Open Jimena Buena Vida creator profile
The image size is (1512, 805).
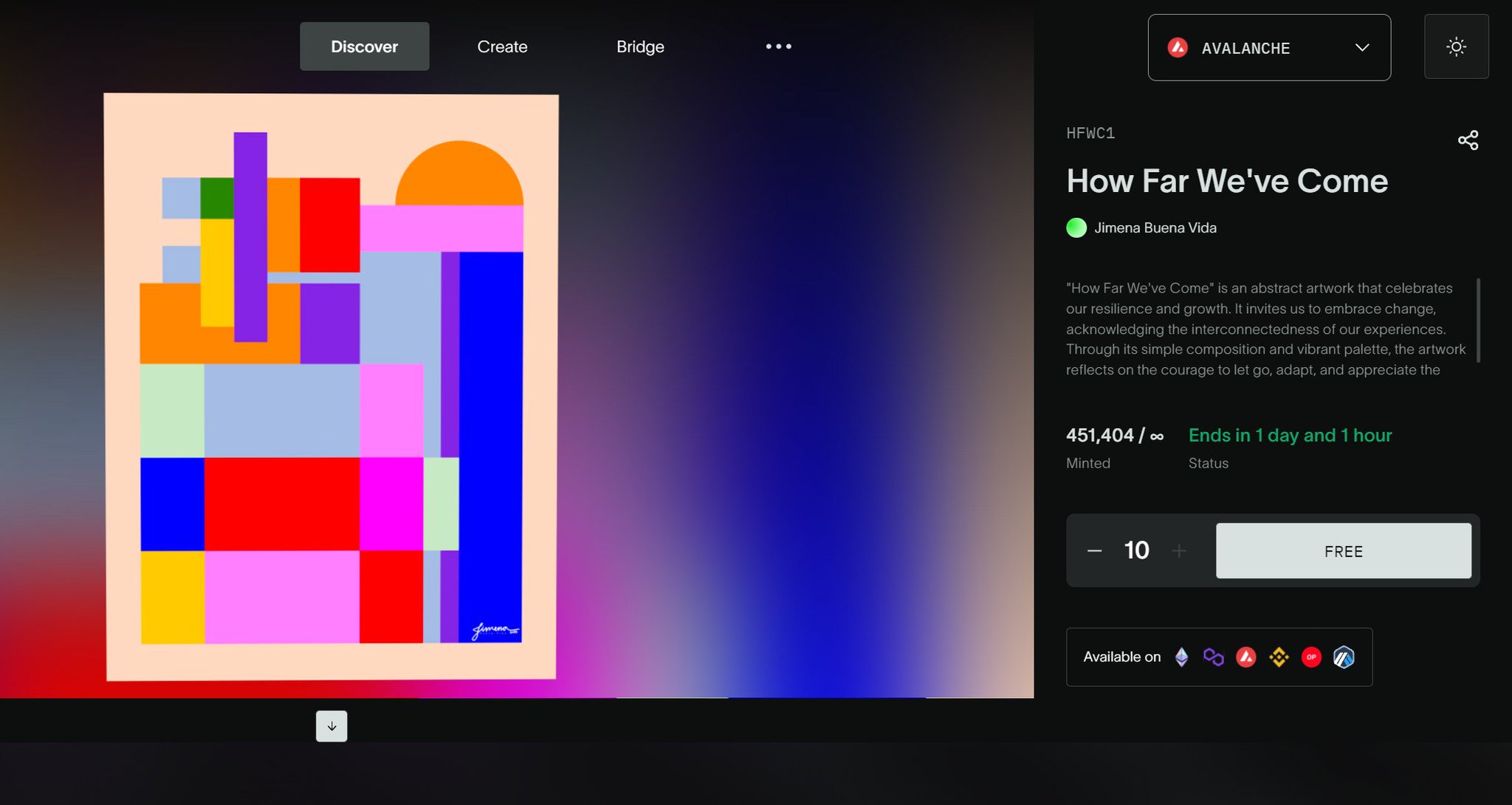pyautogui.click(x=1155, y=228)
